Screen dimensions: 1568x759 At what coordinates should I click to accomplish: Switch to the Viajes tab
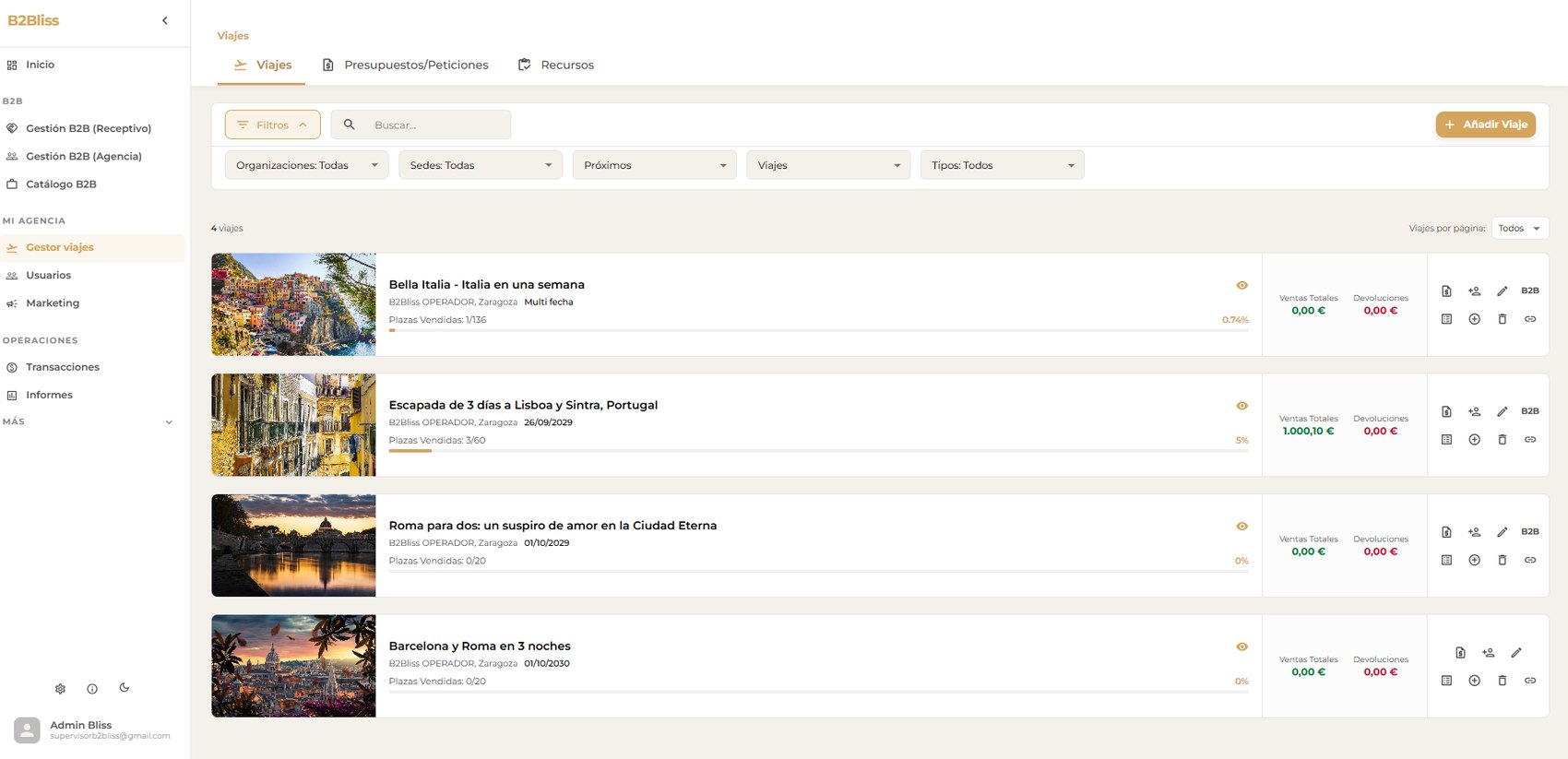[x=262, y=65]
